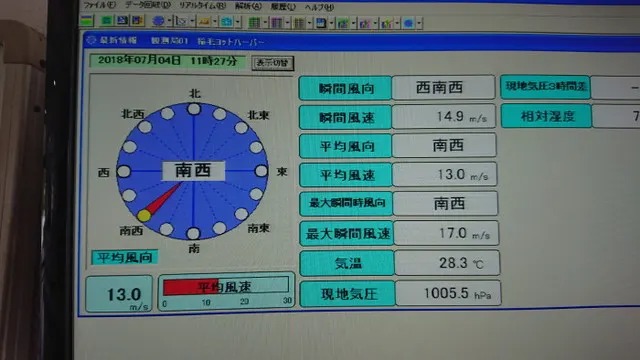Click the date field showing 2018年07月04日

167,61
